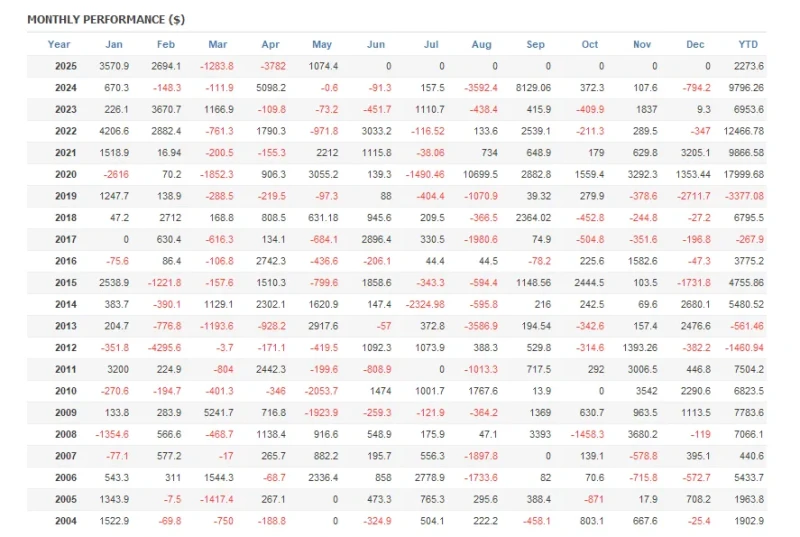Image resolution: width=800 pixels, height=537 pixels.
Task: Click the Year column header
Action: pos(59,44)
